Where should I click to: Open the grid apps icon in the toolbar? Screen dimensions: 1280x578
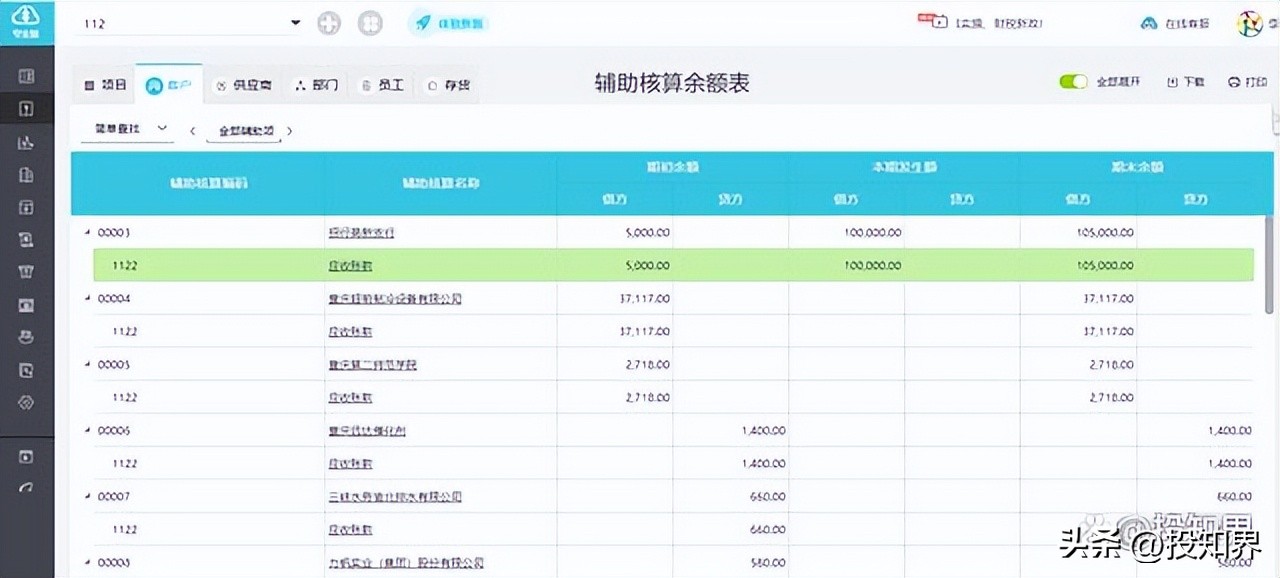click(370, 22)
